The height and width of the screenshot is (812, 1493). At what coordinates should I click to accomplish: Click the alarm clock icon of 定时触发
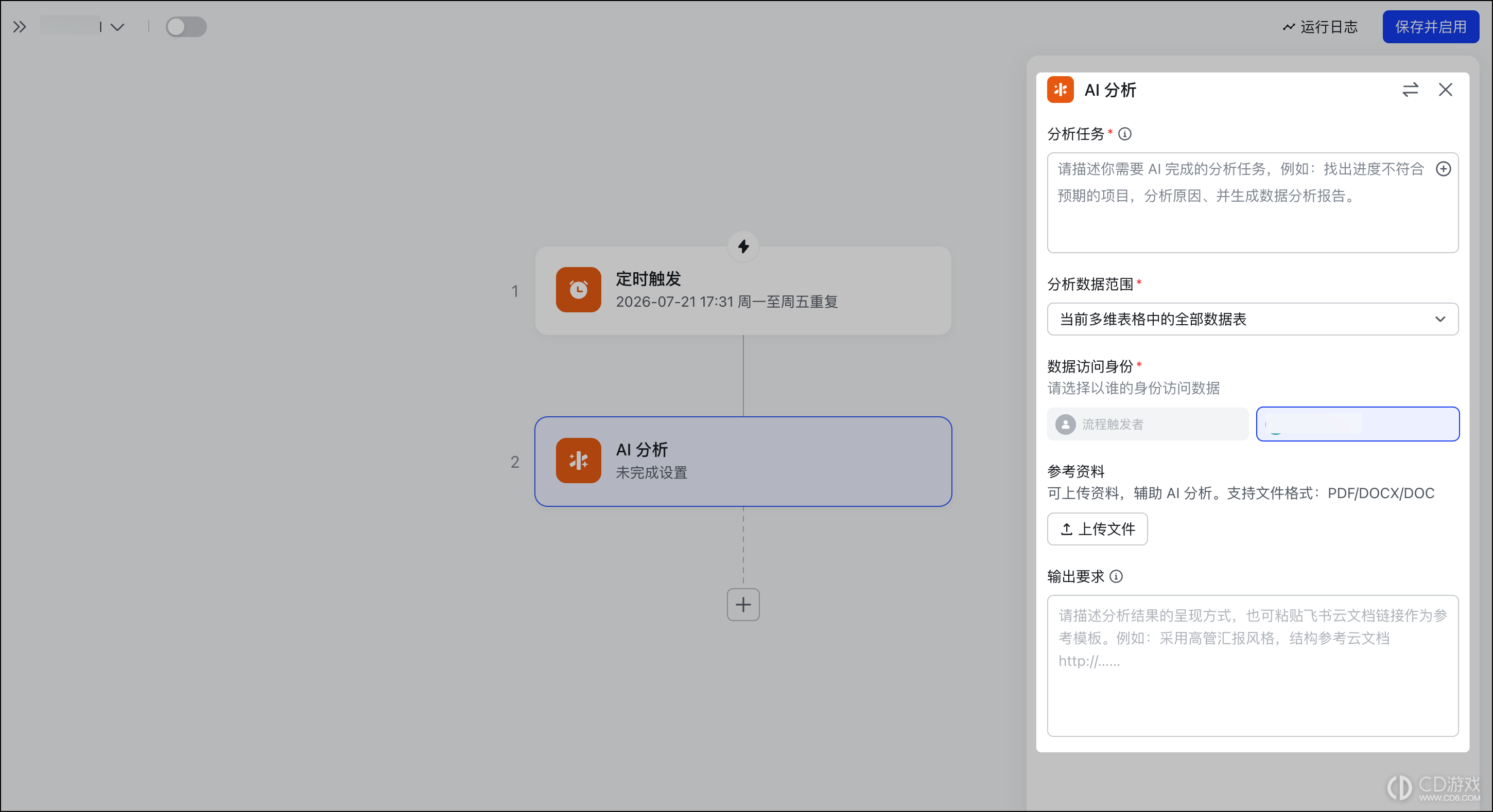(x=579, y=290)
